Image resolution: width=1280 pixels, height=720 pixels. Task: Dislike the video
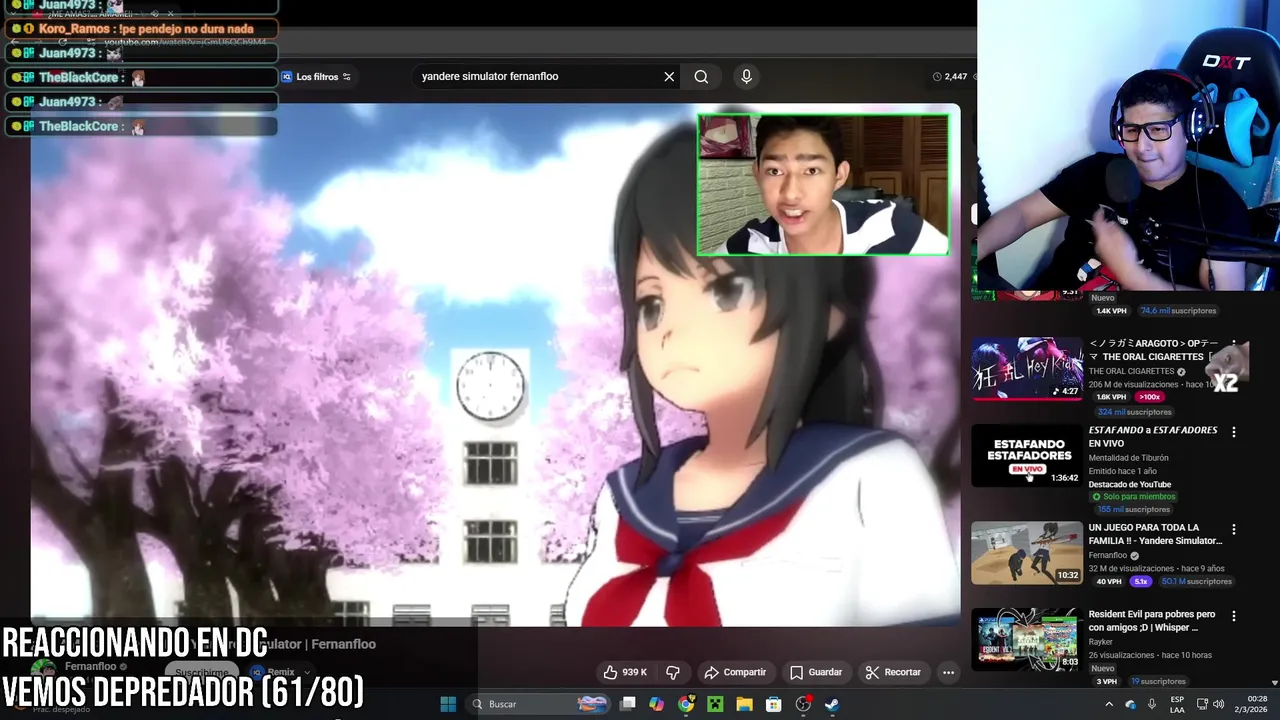tap(673, 672)
